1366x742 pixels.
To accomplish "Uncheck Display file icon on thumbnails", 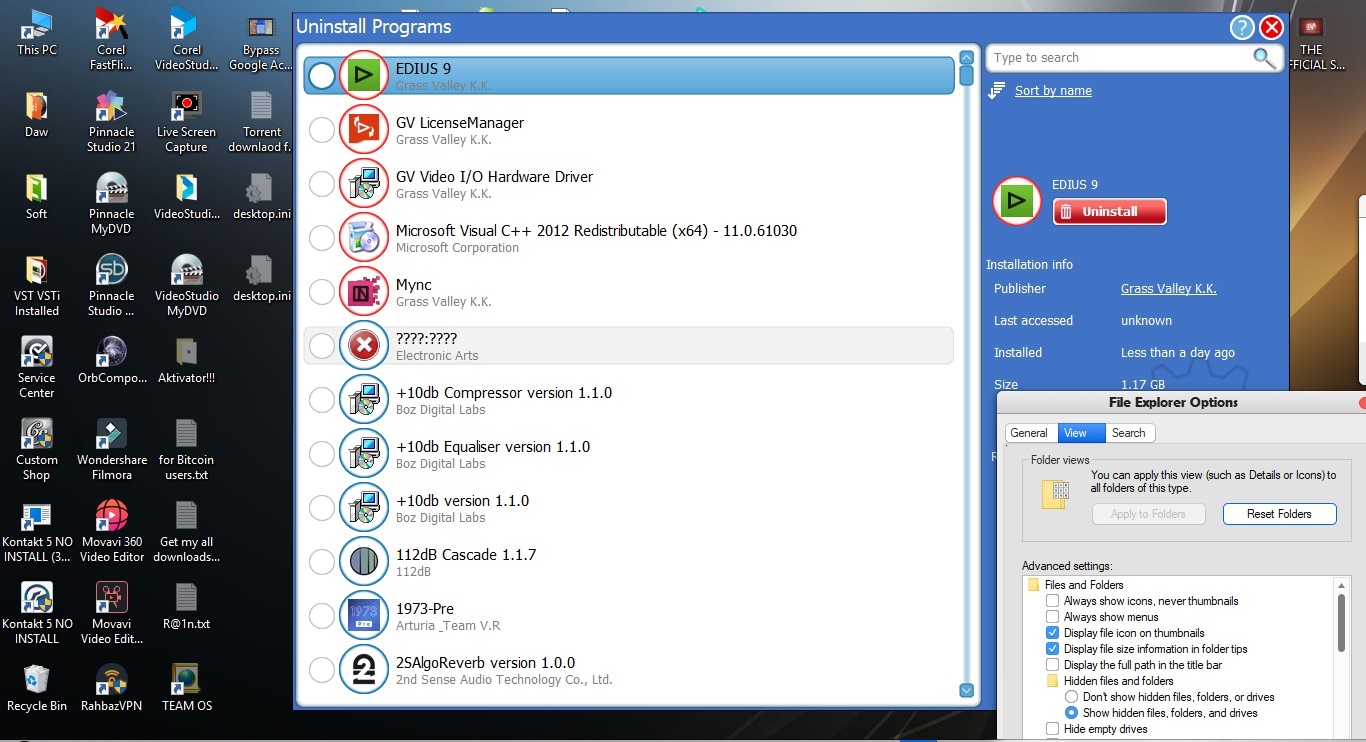I will click(1052, 633).
